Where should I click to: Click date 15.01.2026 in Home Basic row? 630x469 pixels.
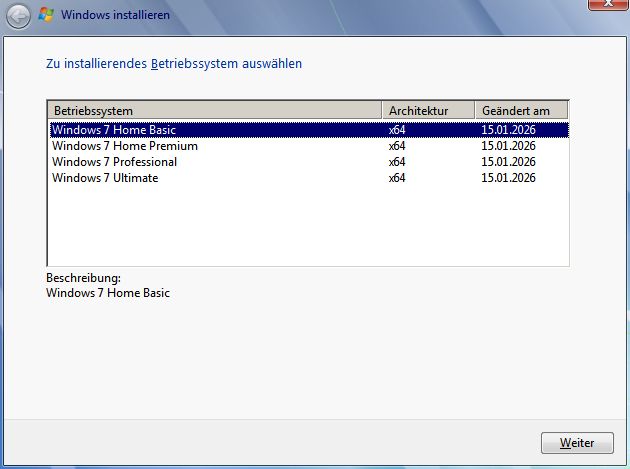click(509, 130)
